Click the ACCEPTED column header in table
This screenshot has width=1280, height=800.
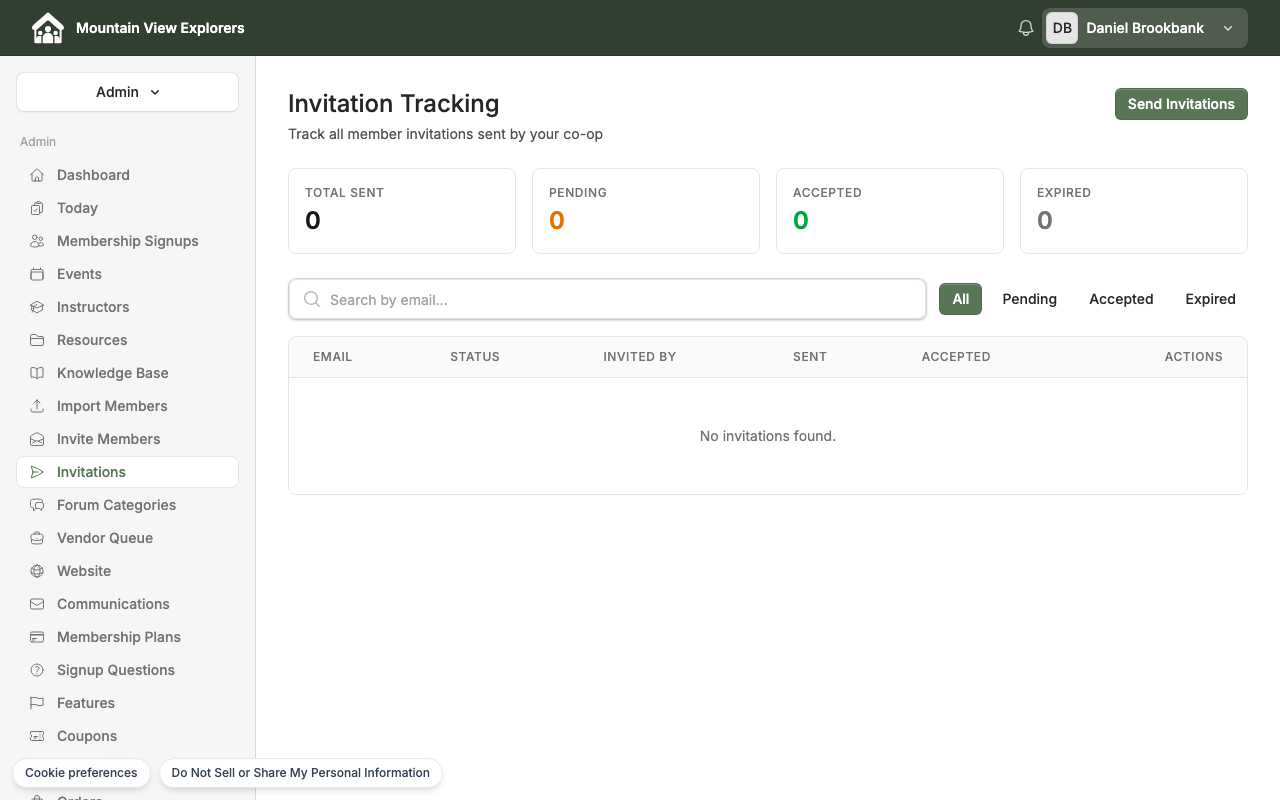(956, 357)
